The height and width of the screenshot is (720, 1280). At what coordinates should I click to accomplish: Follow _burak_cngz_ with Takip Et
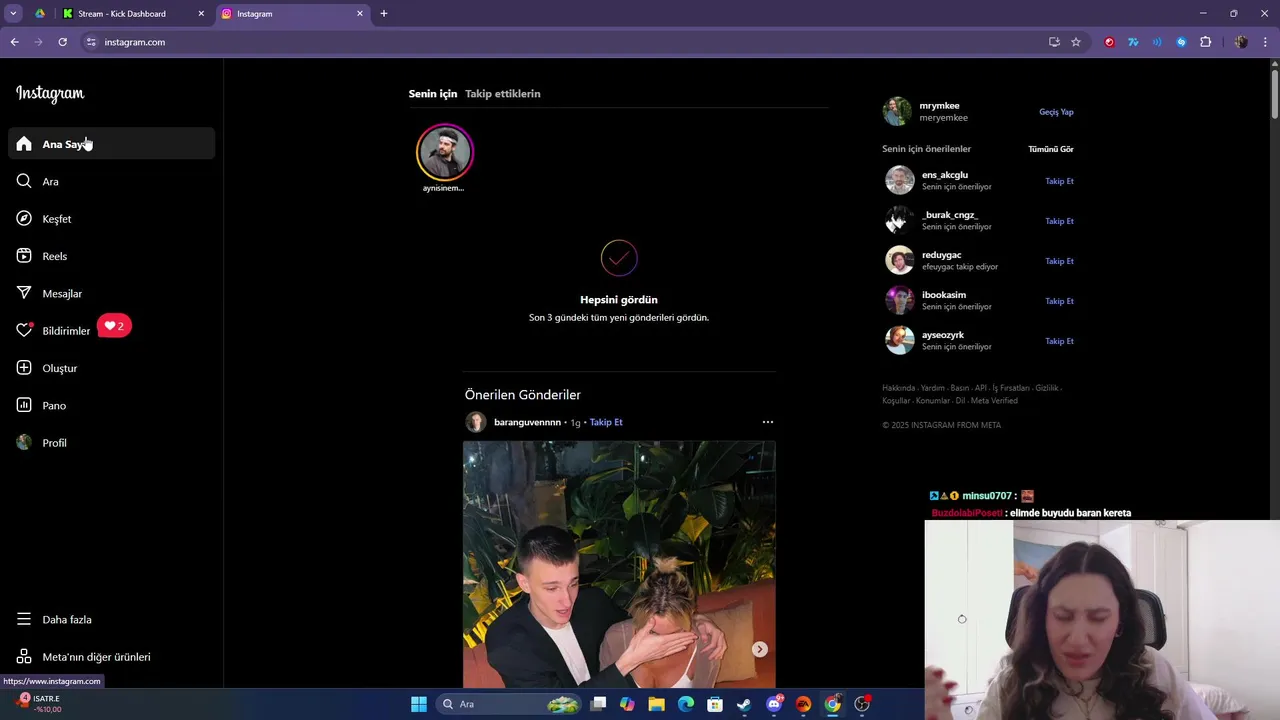click(1059, 221)
